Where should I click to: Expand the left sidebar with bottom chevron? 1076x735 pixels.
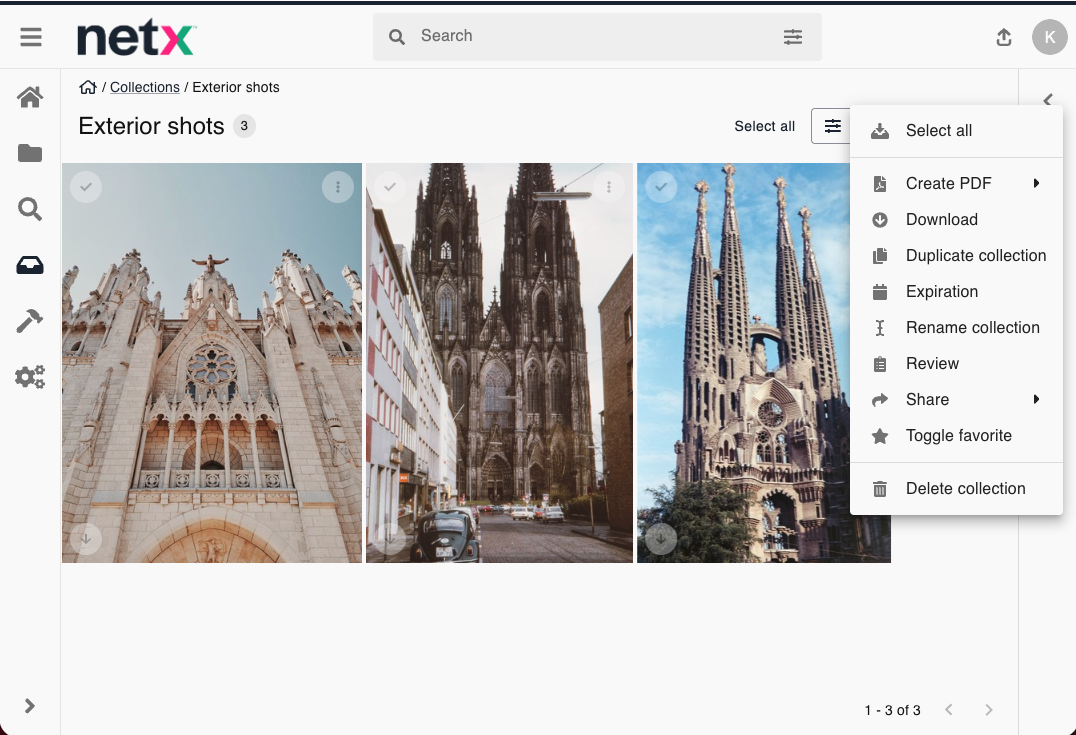click(x=30, y=706)
